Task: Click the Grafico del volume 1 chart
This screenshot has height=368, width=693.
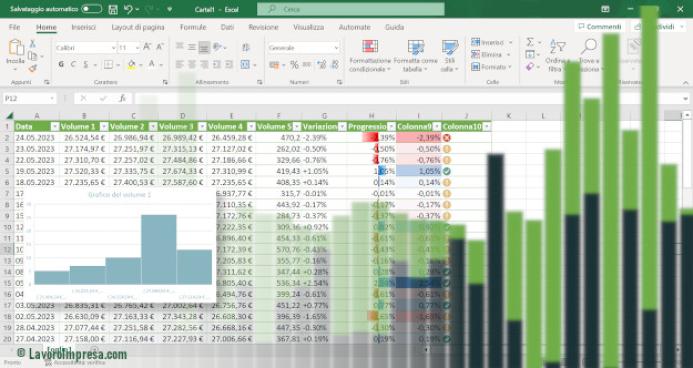Action: (x=120, y=245)
